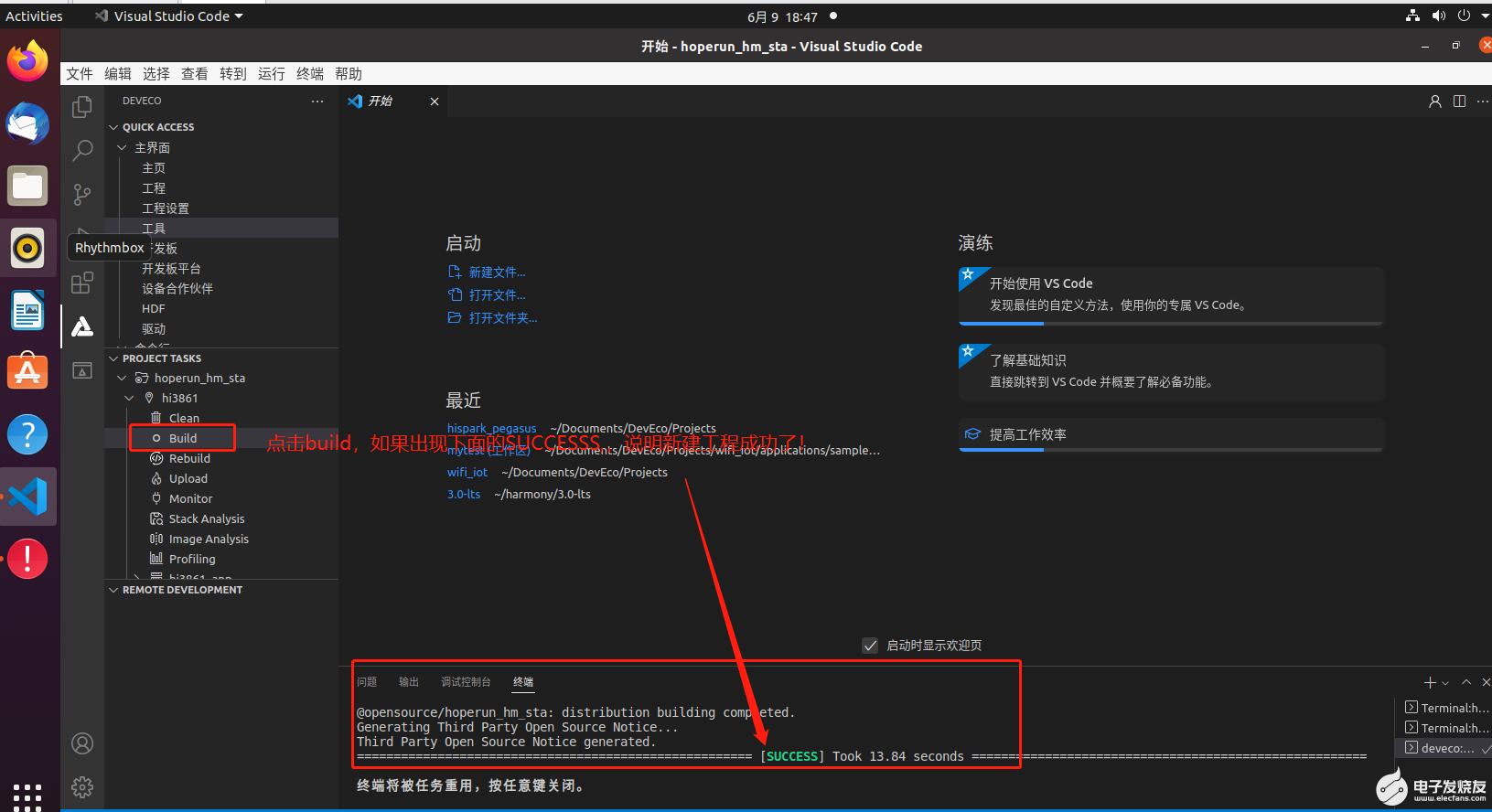Open recent project hispark_pegasus

(492, 428)
